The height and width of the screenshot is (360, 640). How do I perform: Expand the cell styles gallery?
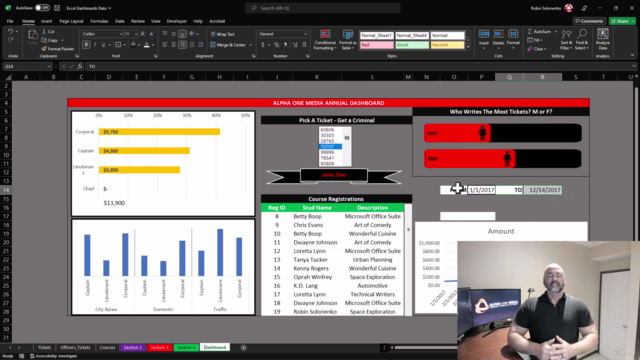point(468,47)
